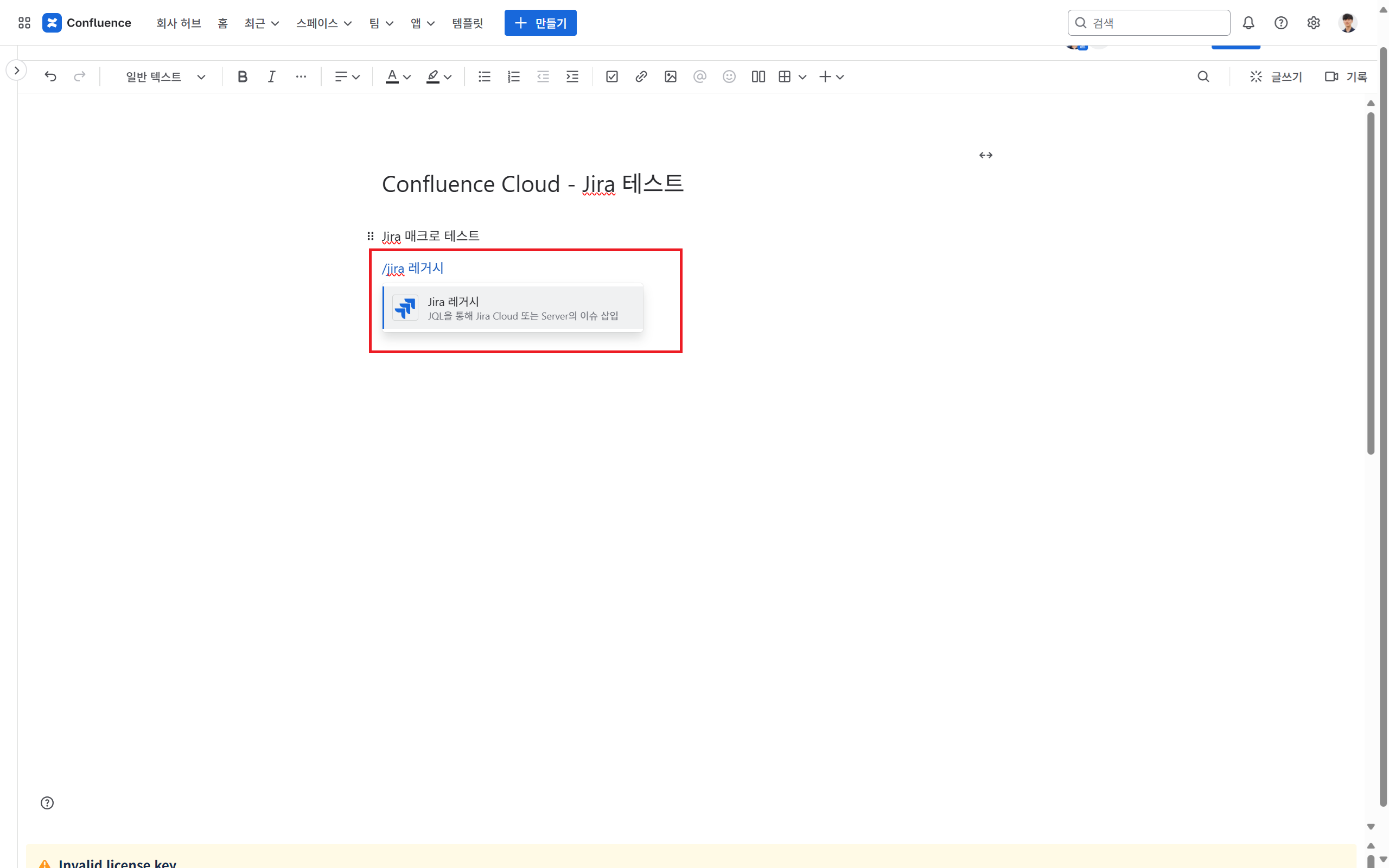Image resolution: width=1389 pixels, height=868 pixels.
Task: Open the insert plus menu
Action: click(x=831, y=76)
